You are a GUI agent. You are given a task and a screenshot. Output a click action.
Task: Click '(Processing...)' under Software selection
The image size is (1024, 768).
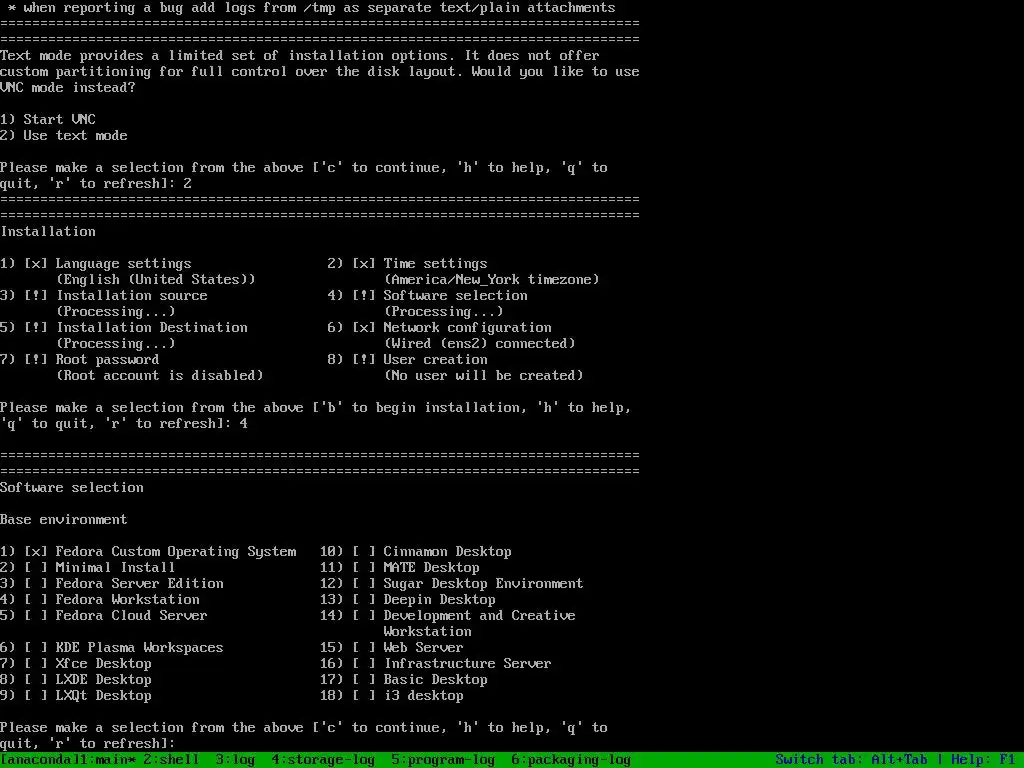[443, 312]
